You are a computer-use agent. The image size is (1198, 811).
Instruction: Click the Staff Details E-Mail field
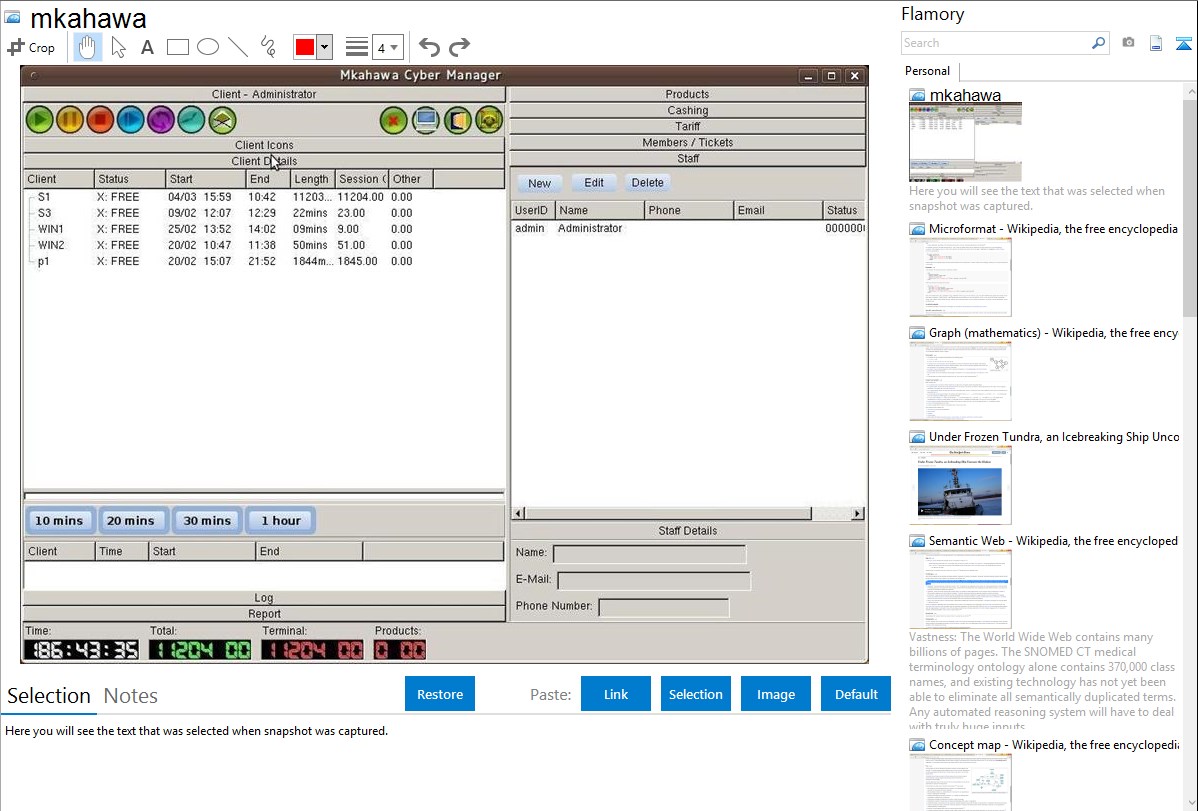[x=654, y=580]
